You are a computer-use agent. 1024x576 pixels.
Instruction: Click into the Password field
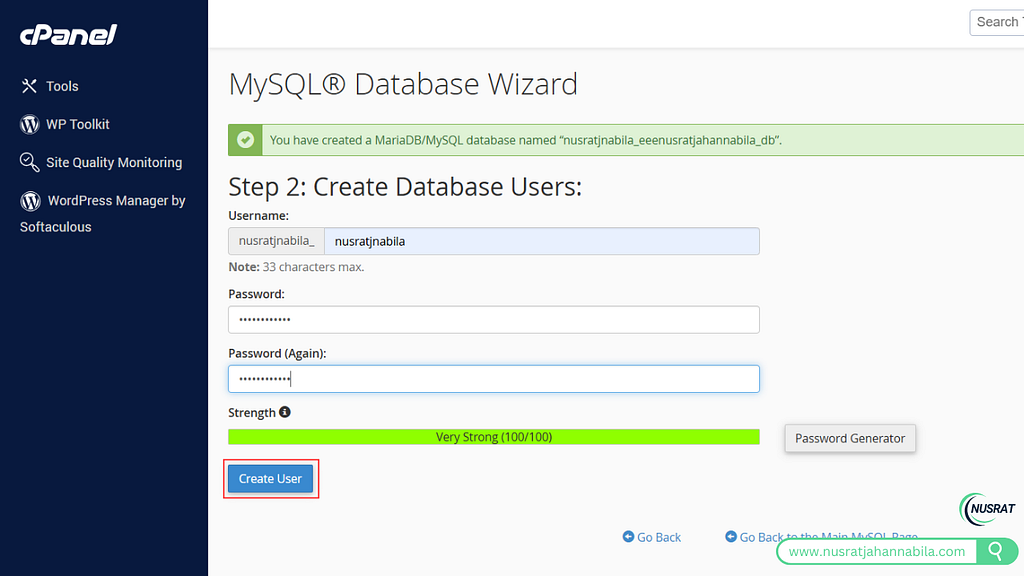tap(494, 319)
